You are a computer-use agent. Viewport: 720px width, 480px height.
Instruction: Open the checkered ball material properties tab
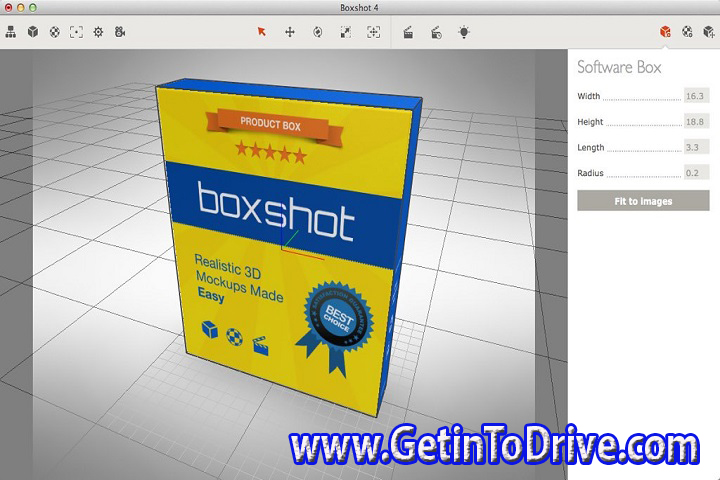pyautogui.click(x=687, y=31)
